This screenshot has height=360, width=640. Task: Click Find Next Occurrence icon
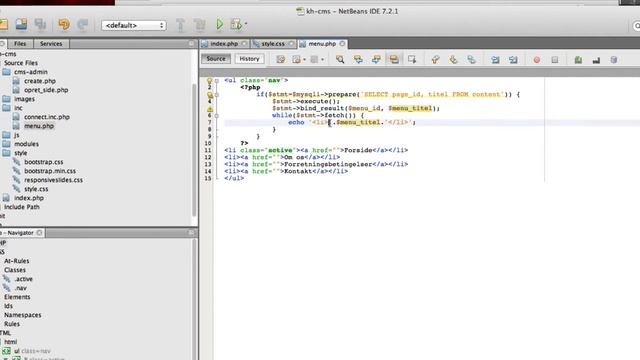376,60
